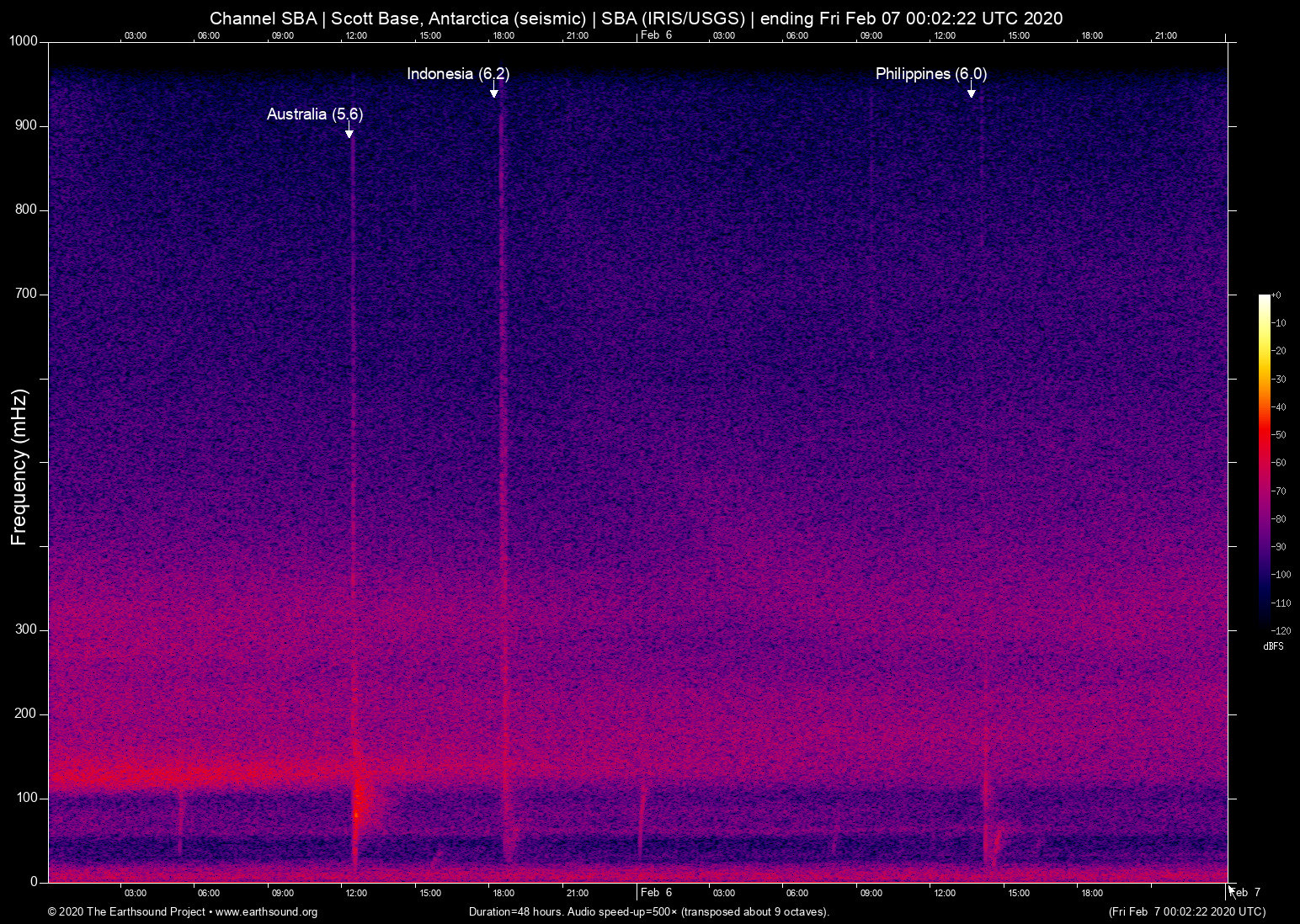Click the Feb 6 date marker on top axis
Screen dimensions: 1300x924
pyautogui.click(x=655, y=35)
